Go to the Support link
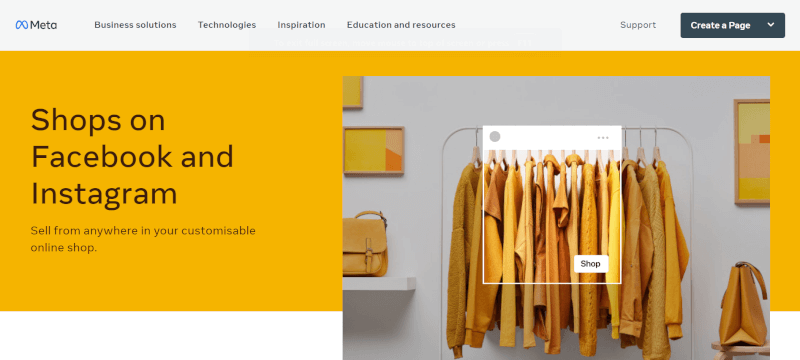Viewport: 800px width, 360px height. coord(638,25)
